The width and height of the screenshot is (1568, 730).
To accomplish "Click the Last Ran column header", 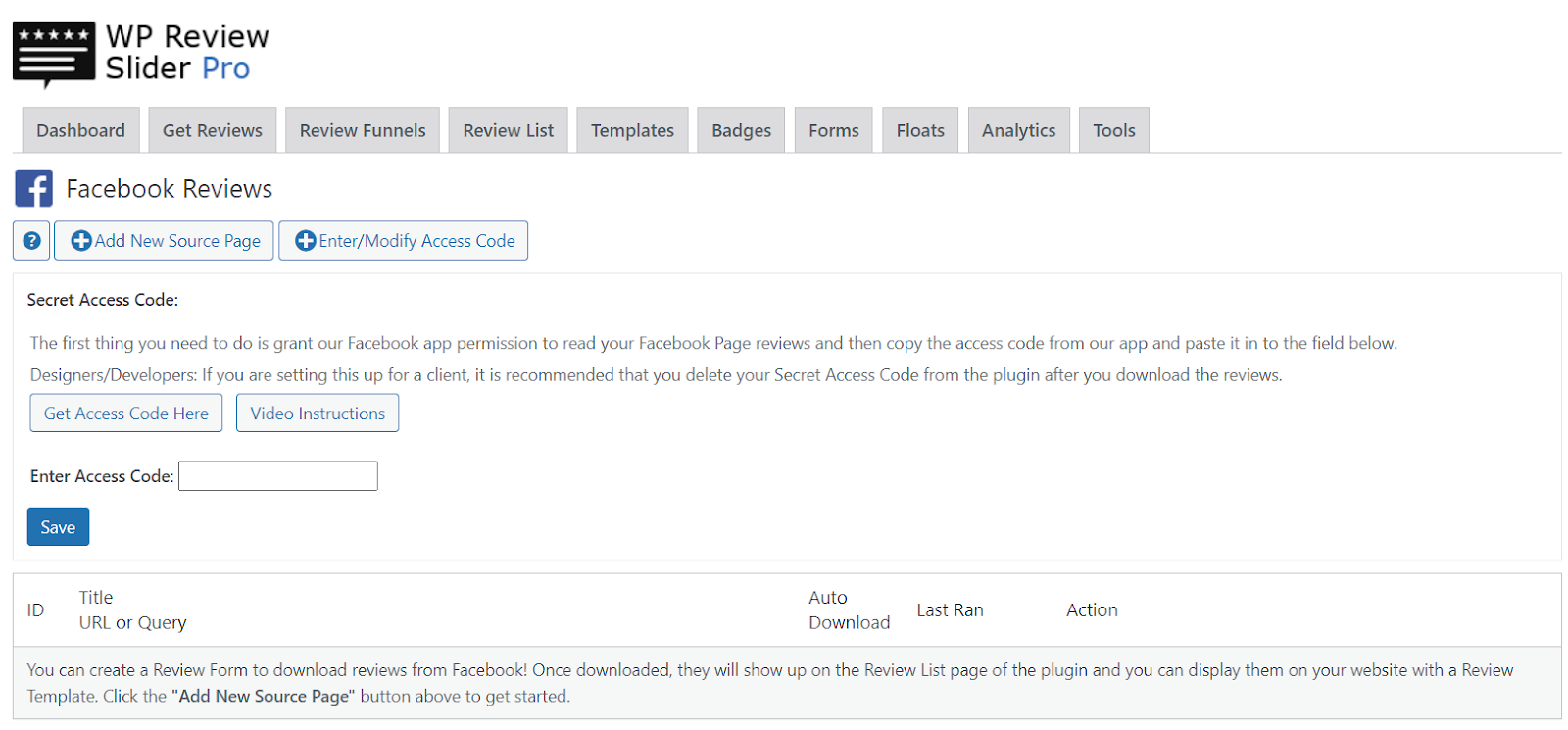I will [951, 610].
